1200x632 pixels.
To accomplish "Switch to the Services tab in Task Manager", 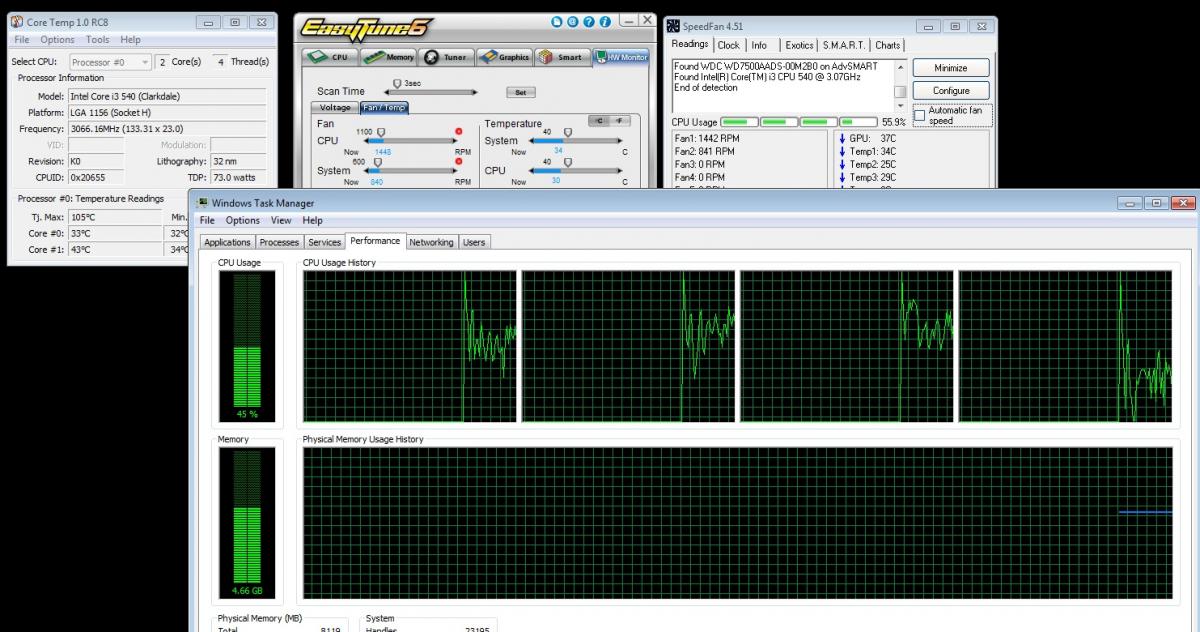I will (324, 242).
